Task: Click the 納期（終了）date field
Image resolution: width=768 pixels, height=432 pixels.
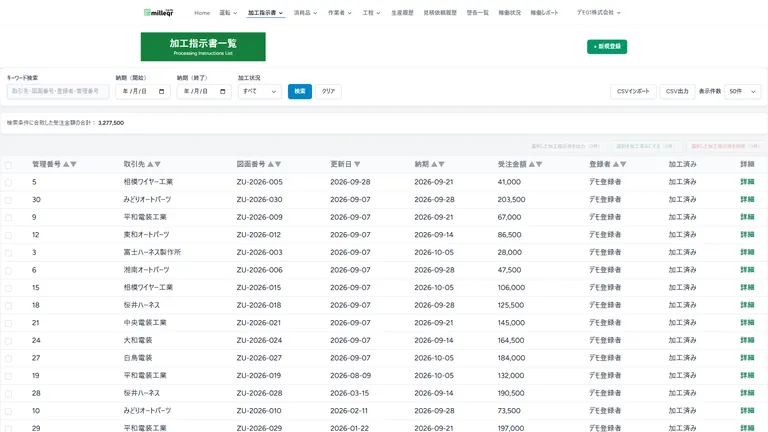Action: pos(204,92)
